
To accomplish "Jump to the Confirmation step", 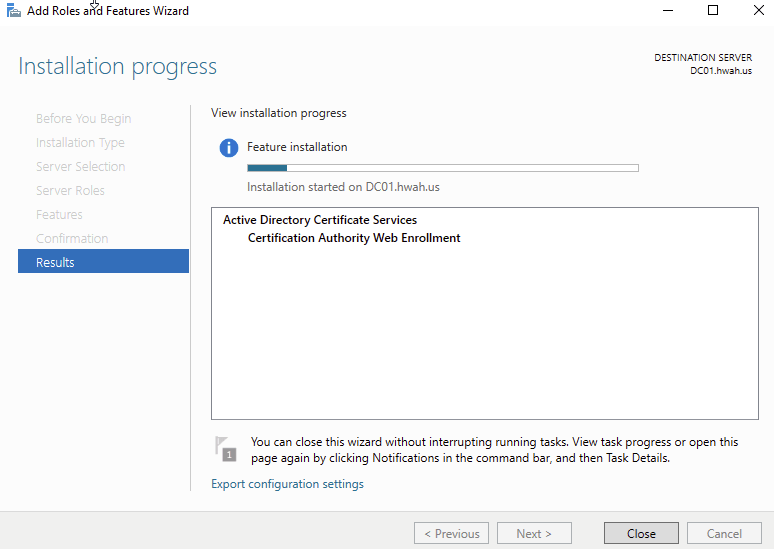I will (72, 239).
